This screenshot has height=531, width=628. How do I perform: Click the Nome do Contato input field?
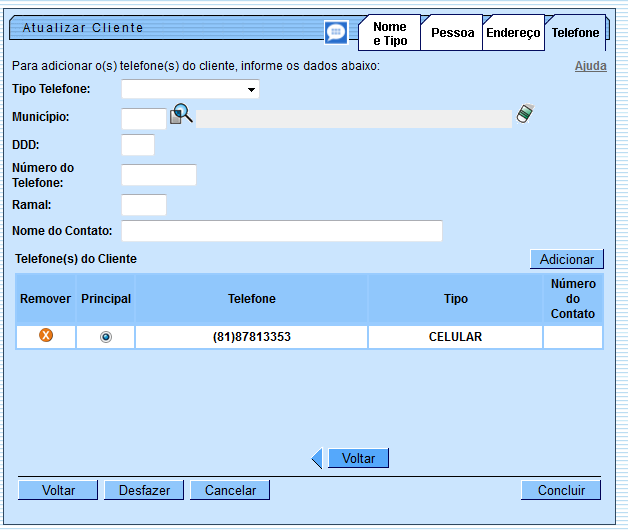(x=281, y=231)
